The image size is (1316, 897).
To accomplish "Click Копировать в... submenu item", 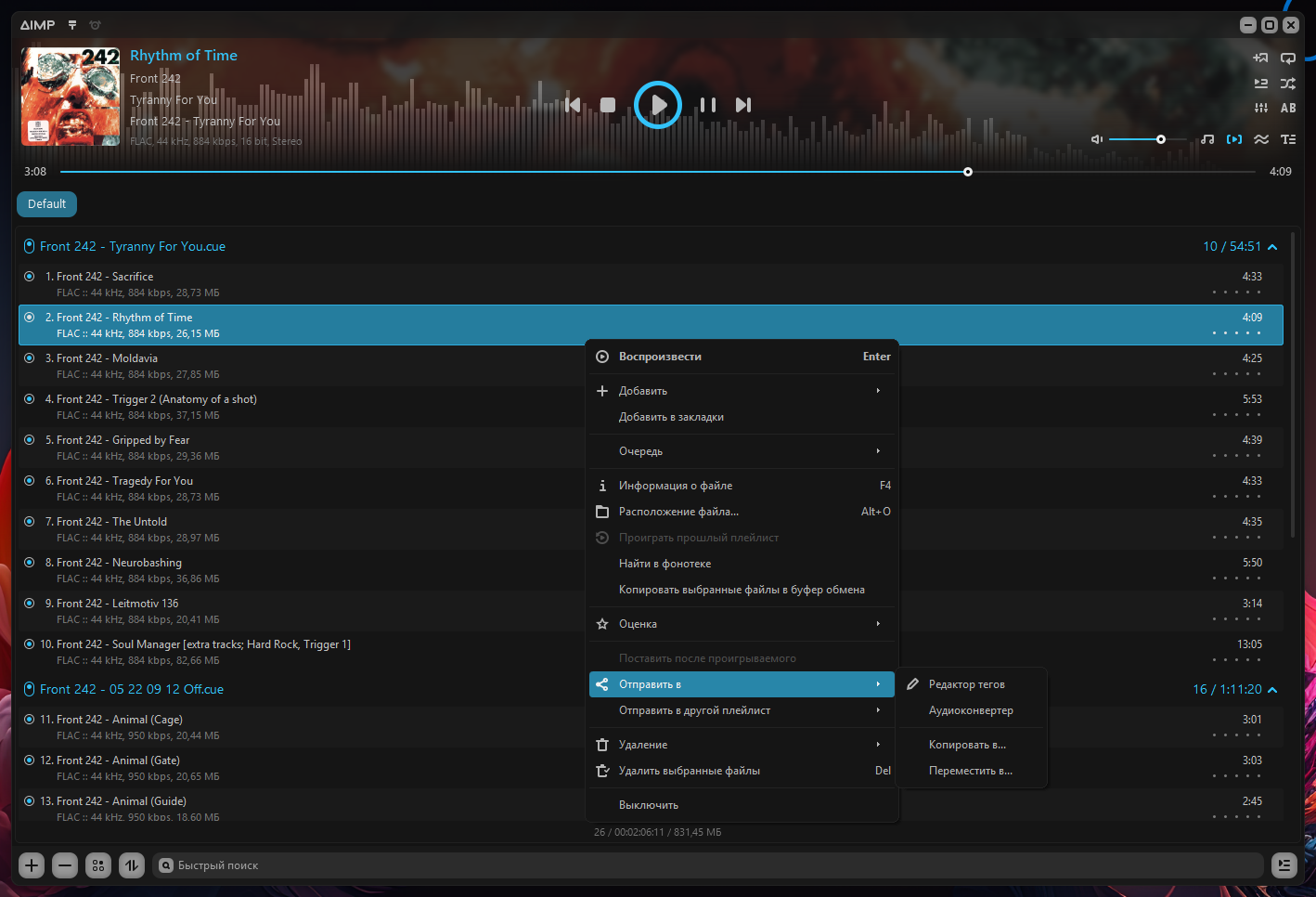I will pyautogui.click(x=973, y=745).
